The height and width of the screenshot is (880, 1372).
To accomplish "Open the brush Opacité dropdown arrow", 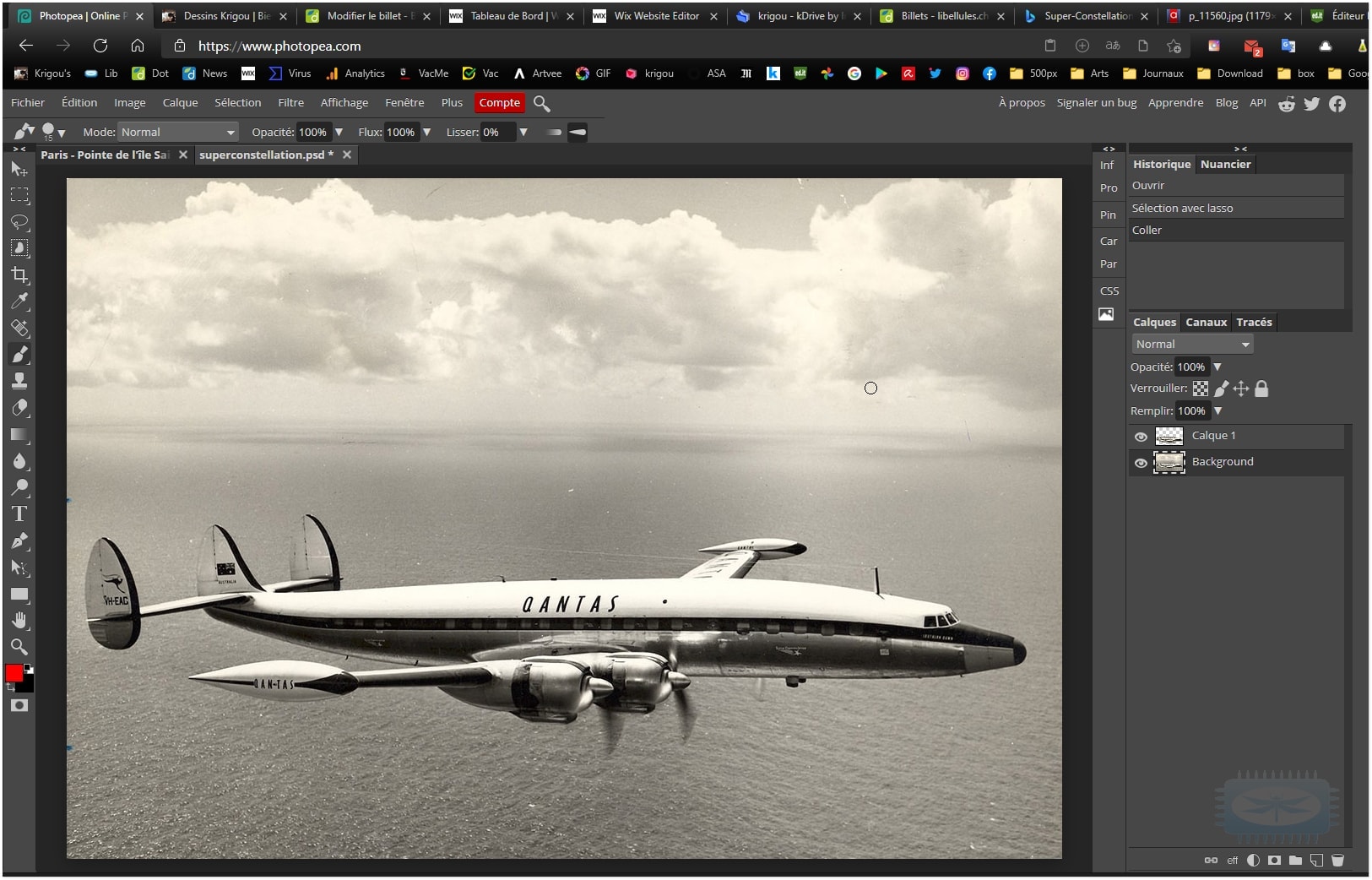I will (339, 132).
